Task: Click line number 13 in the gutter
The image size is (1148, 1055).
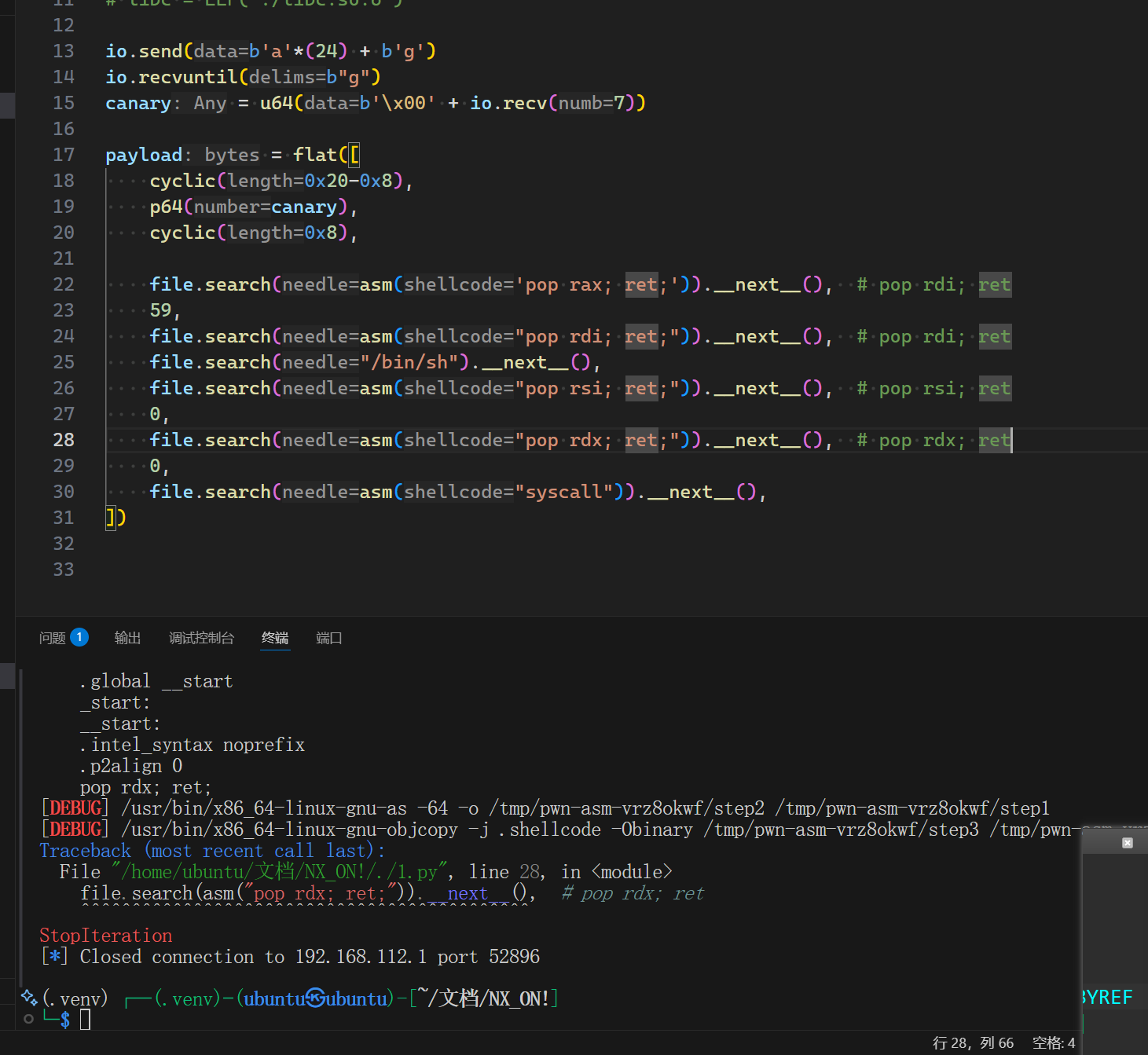Action: (x=64, y=51)
